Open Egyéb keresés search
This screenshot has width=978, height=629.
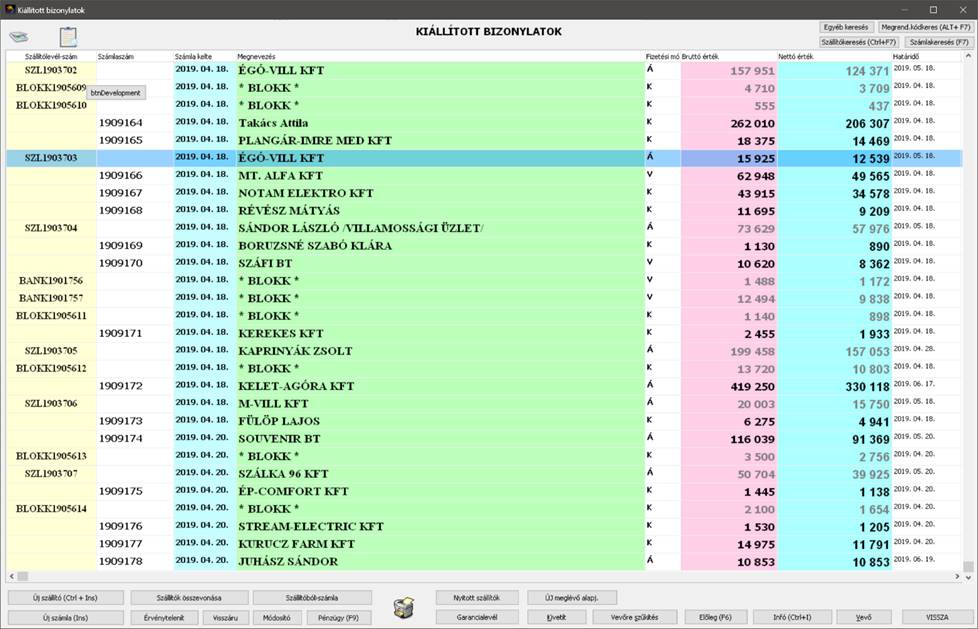pyautogui.click(x=846, y=27)
